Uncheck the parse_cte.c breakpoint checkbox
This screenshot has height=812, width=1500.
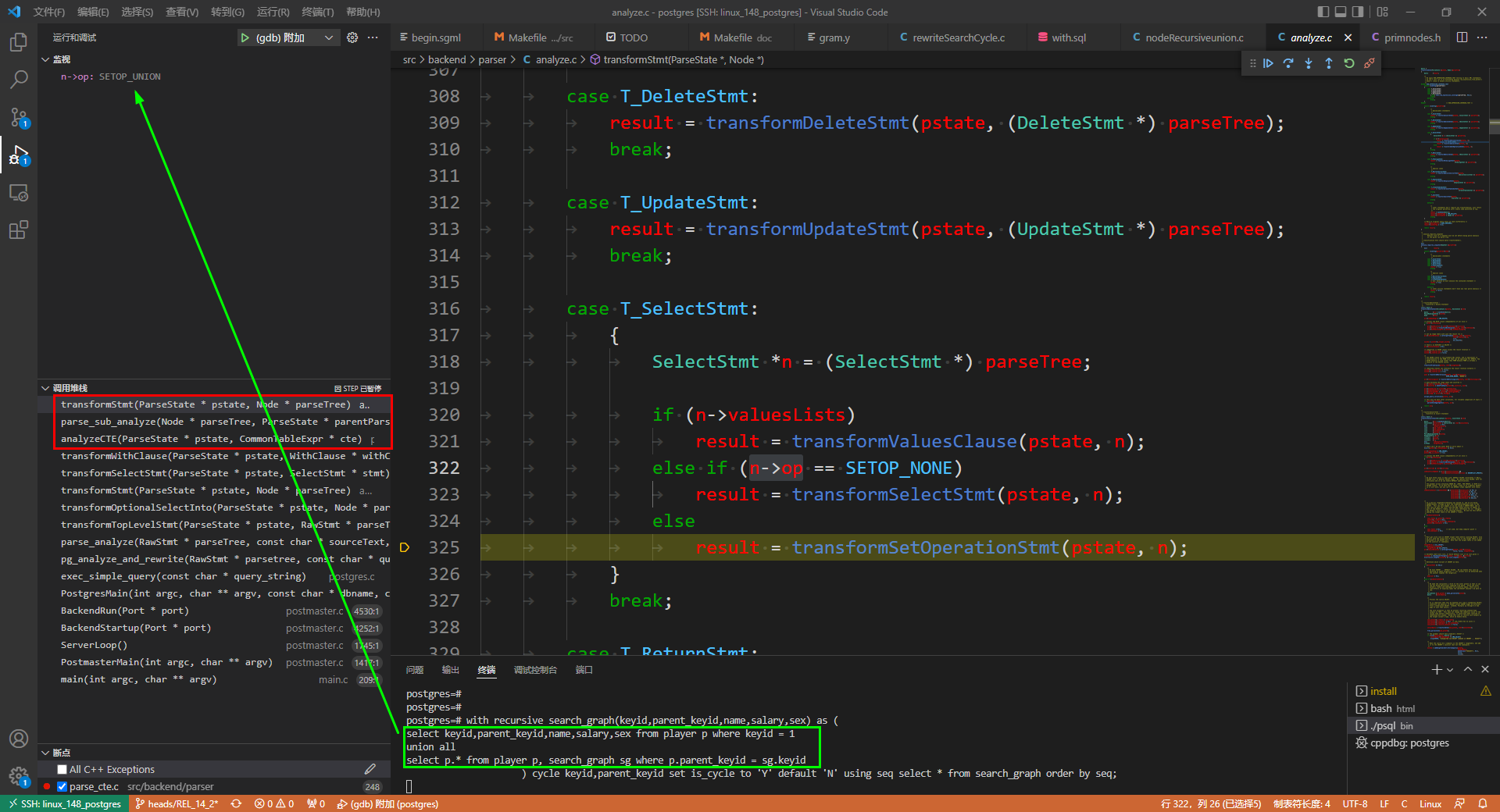click(x=62, y=786)
